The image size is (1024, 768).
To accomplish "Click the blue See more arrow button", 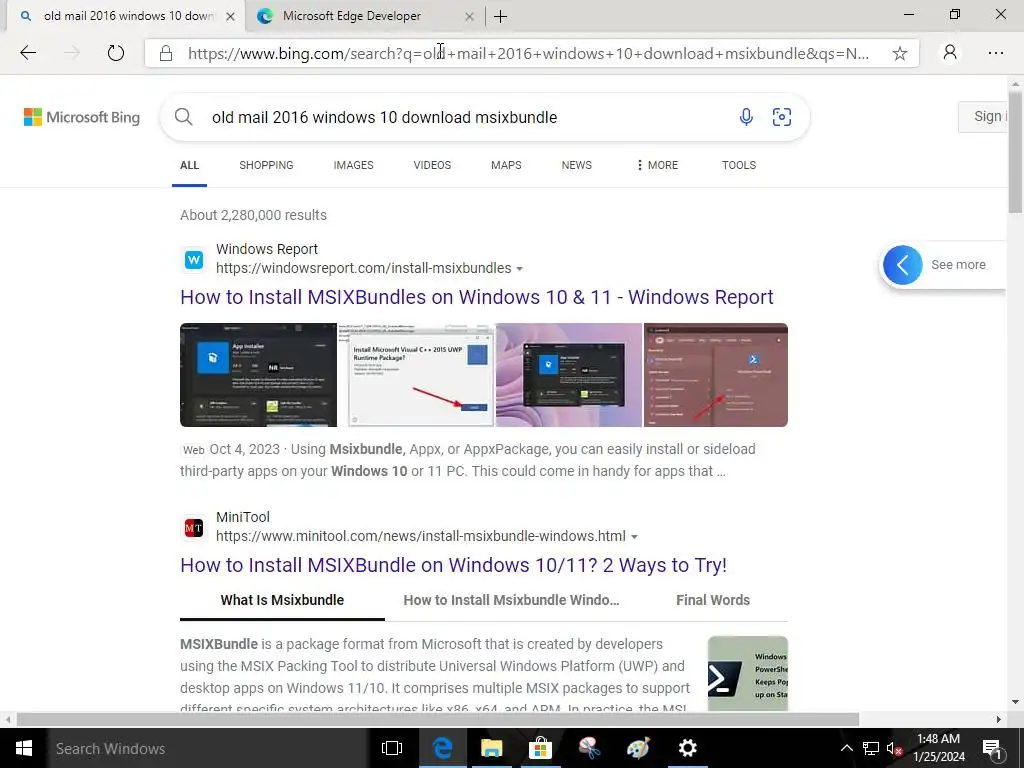I will tap(903, 264).
